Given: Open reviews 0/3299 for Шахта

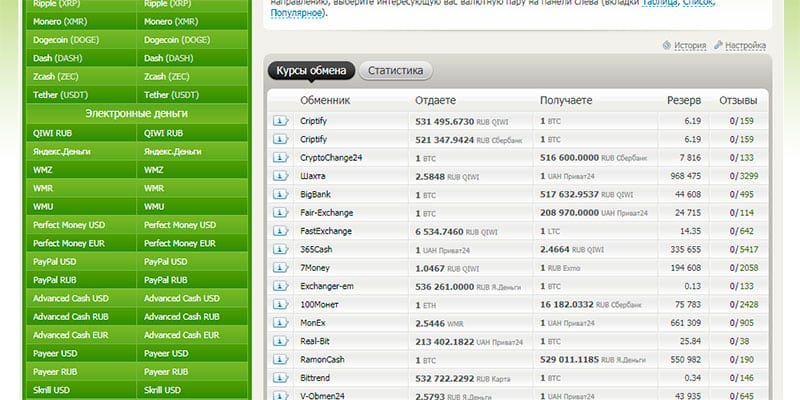Looking at the screenshot, I should (x=744, y=176).
